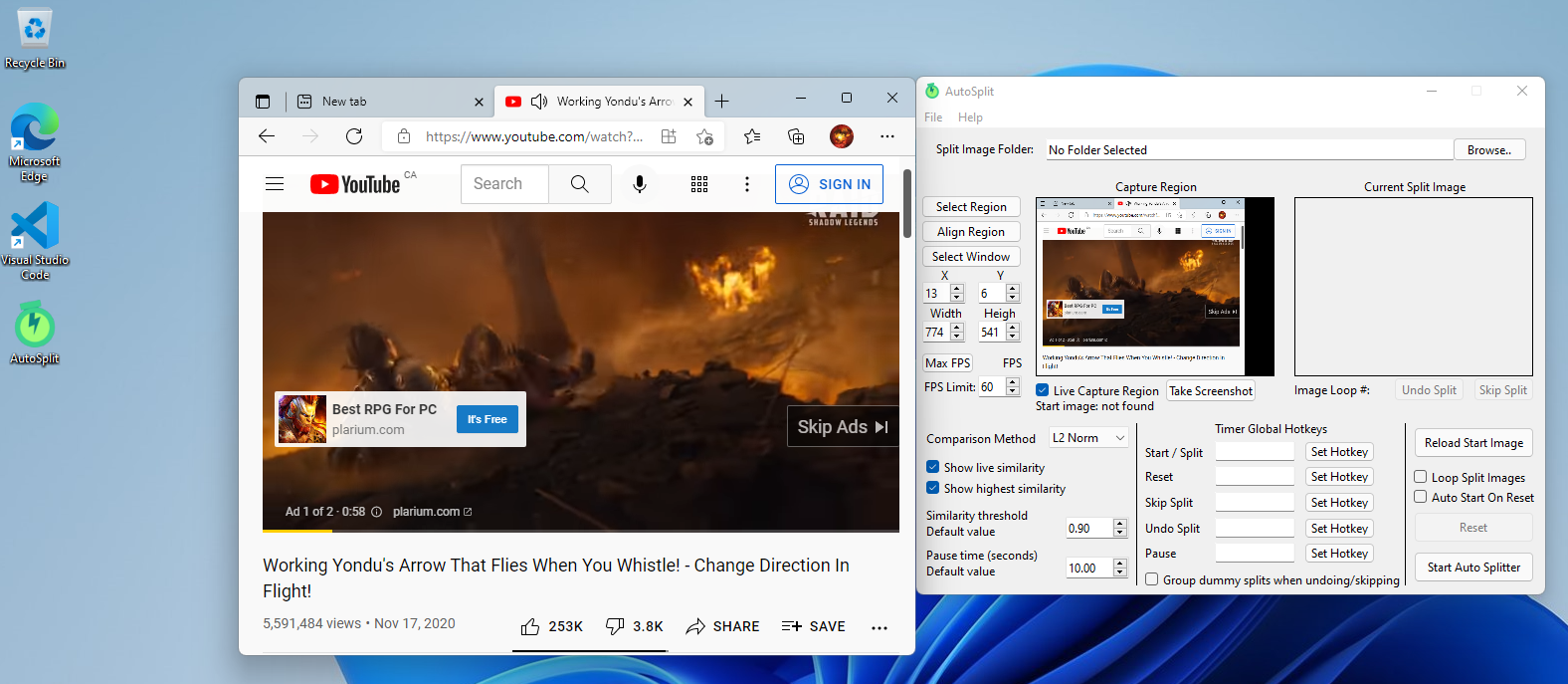This screenshot has width=1568, height=684.
Task: Add page to favorites star icon
Action: click(x=704, y=136)
